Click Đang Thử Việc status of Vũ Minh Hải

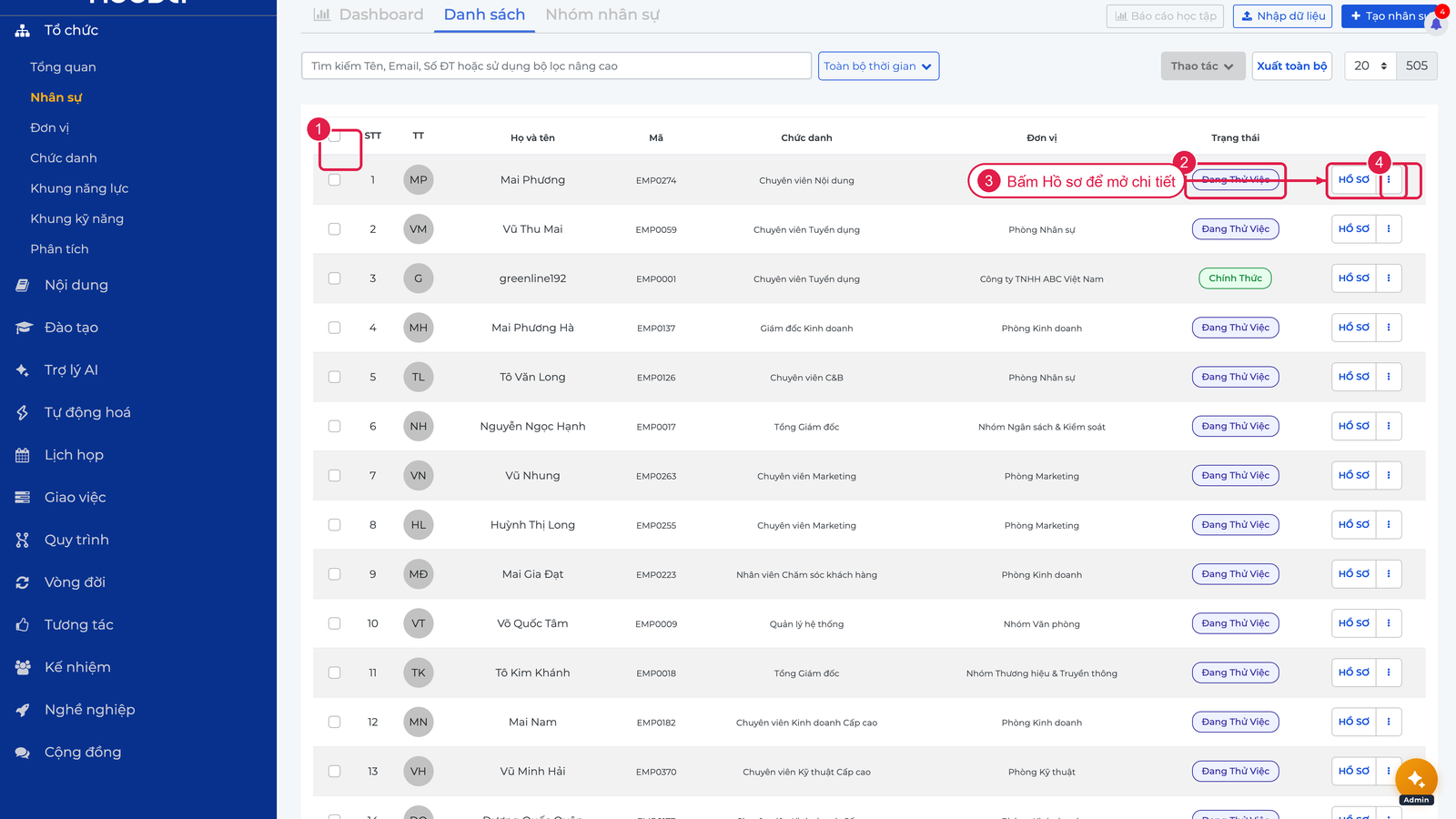click(x=1236, y=771)
